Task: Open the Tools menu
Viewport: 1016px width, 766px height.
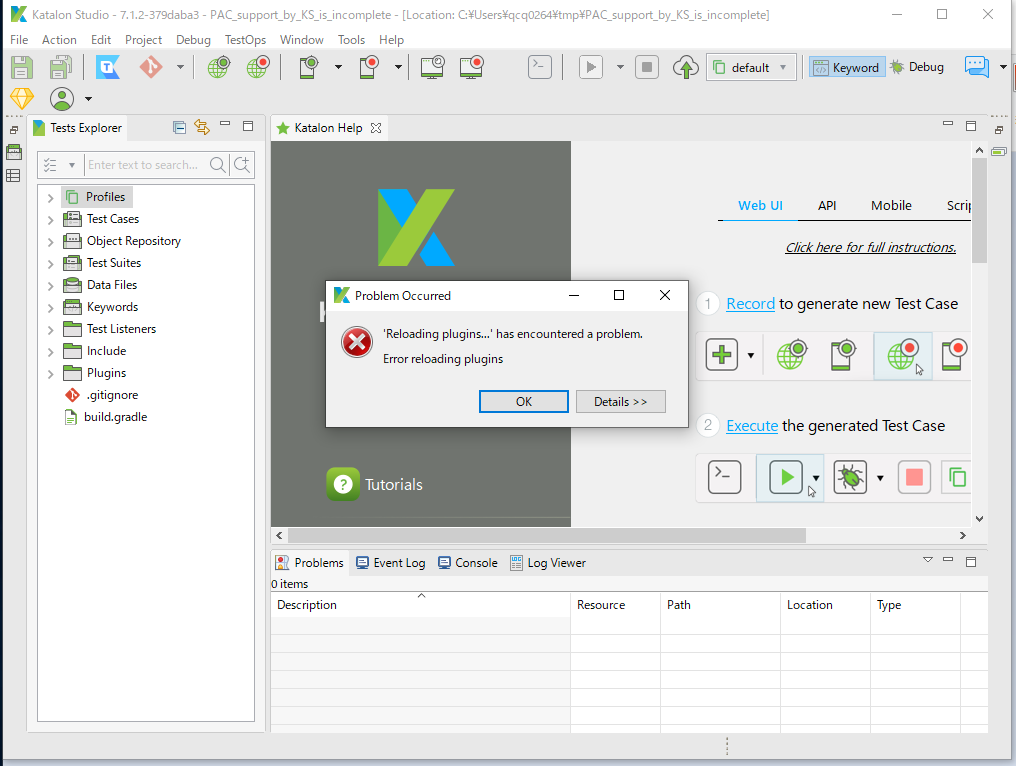Action: tap(351, 40)
